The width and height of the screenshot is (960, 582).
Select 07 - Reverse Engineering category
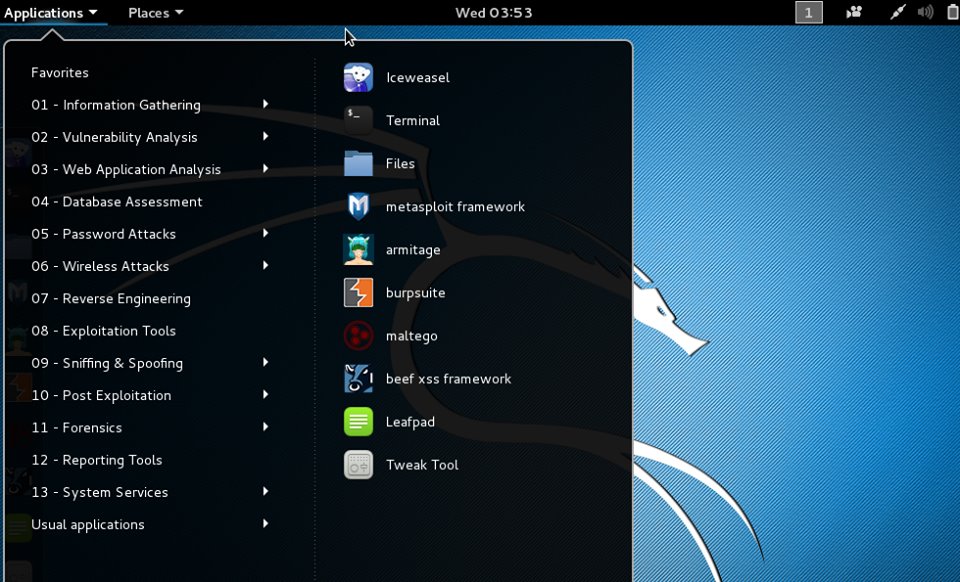pos(111,299)
